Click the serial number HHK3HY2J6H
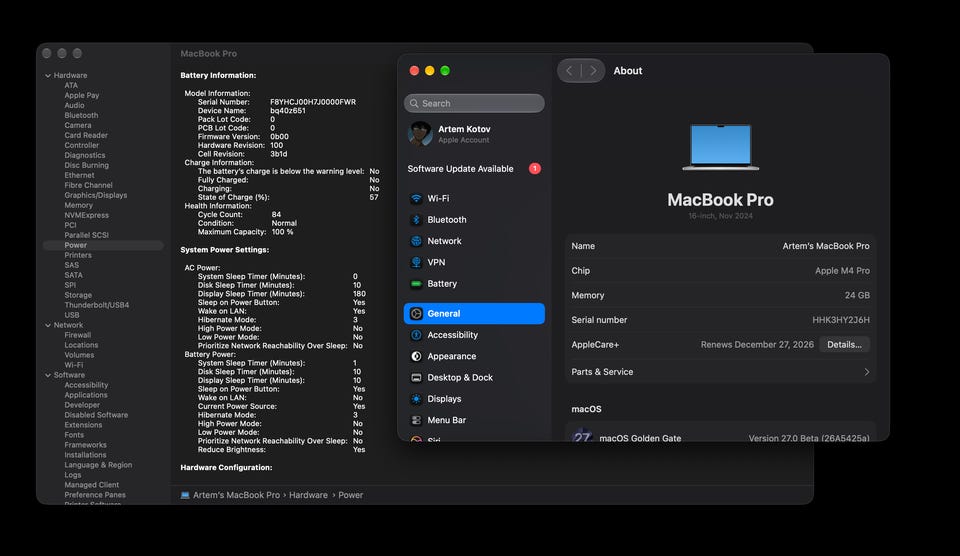 coord(841,320)
